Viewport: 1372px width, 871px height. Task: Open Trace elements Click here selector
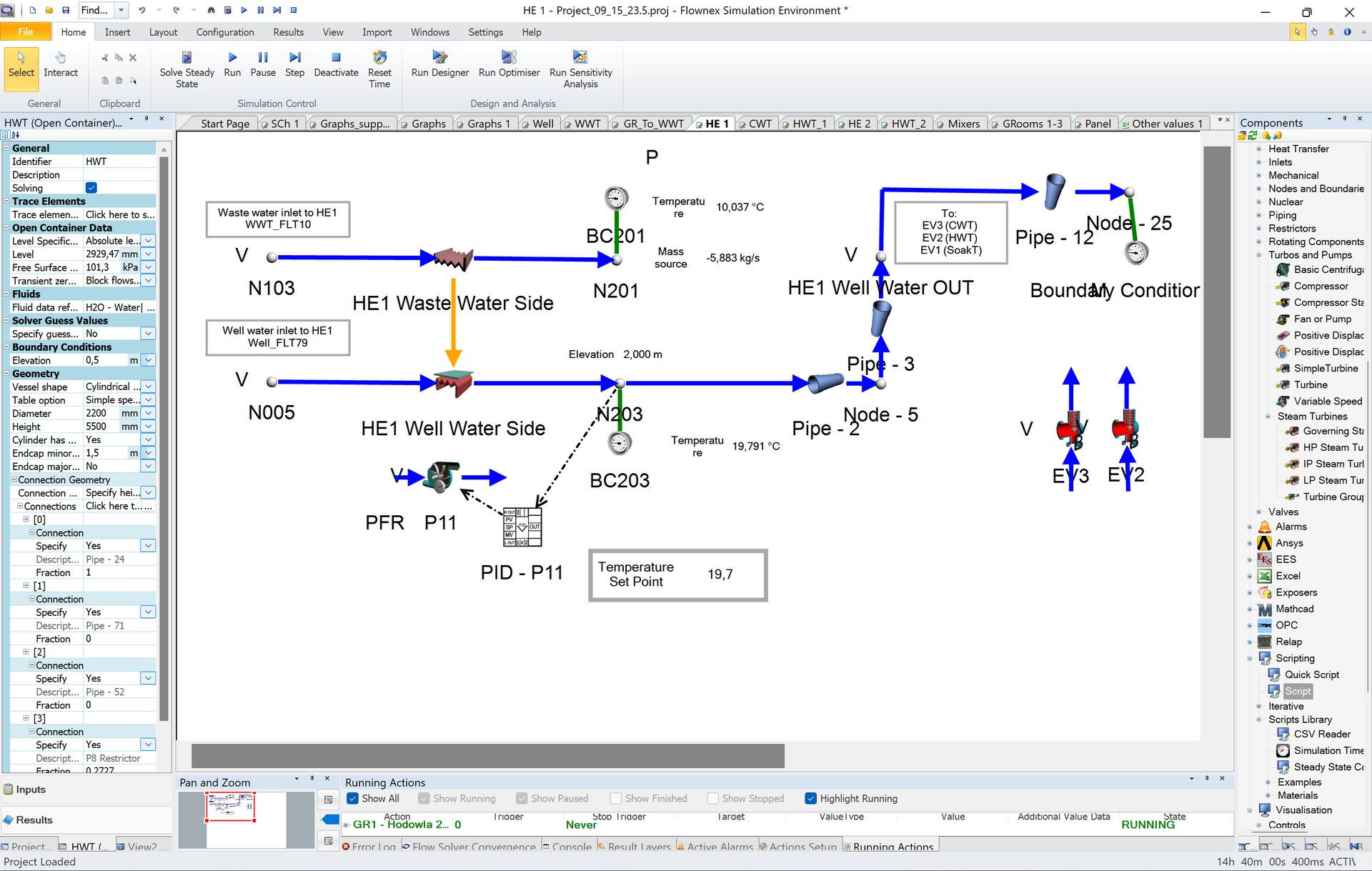(x=120, y=214)
